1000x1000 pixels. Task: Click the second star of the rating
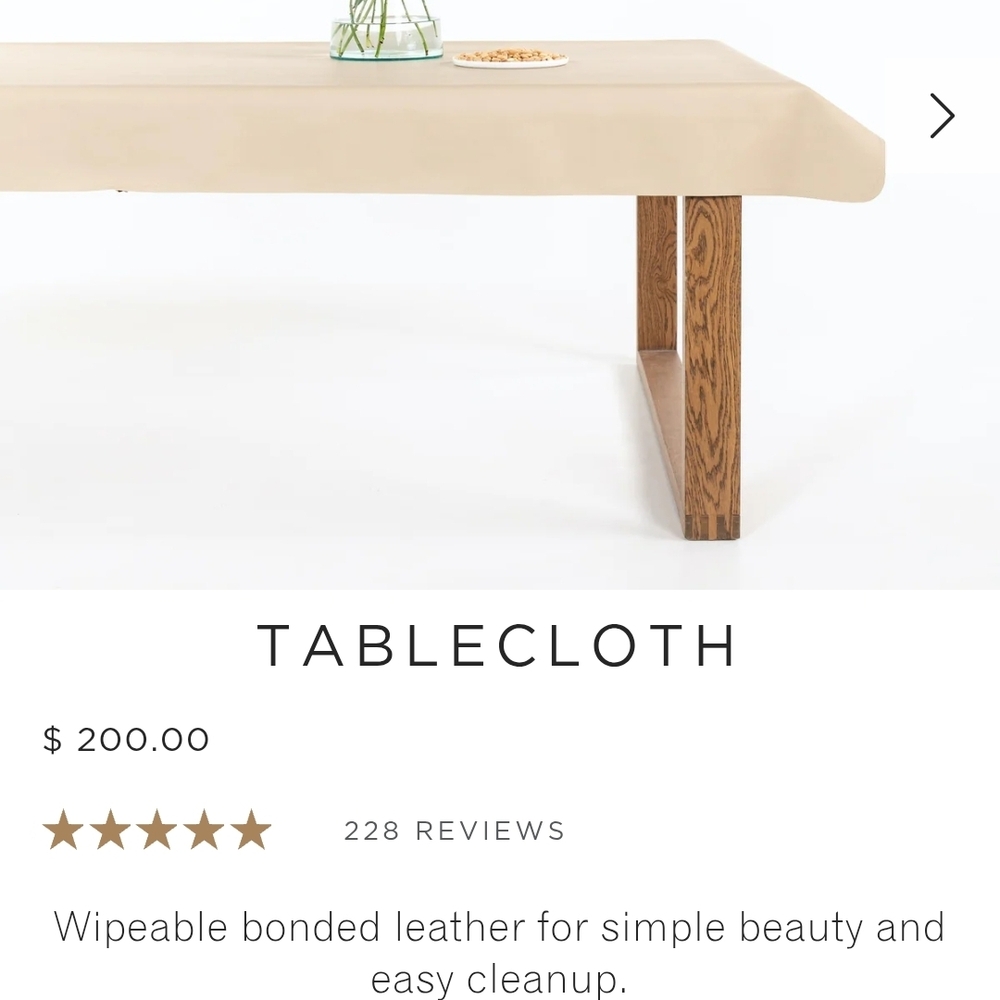click(x=111, y=828)
